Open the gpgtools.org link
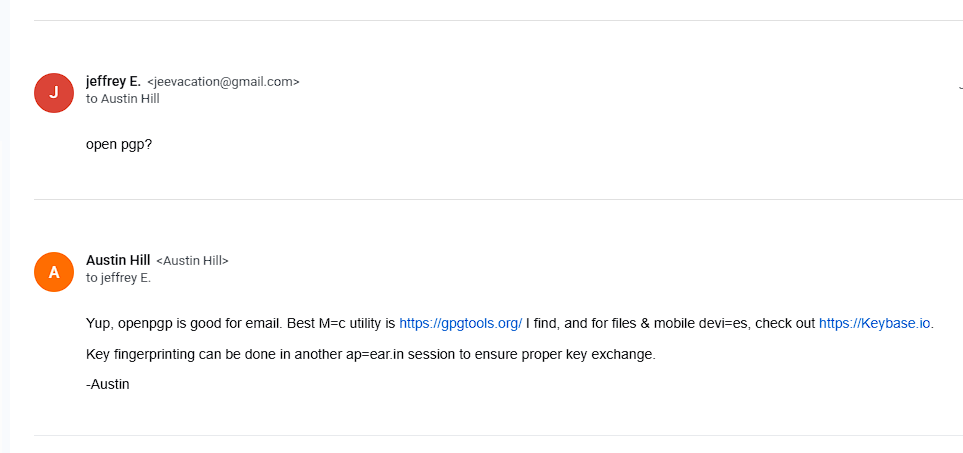 point(460,323)
